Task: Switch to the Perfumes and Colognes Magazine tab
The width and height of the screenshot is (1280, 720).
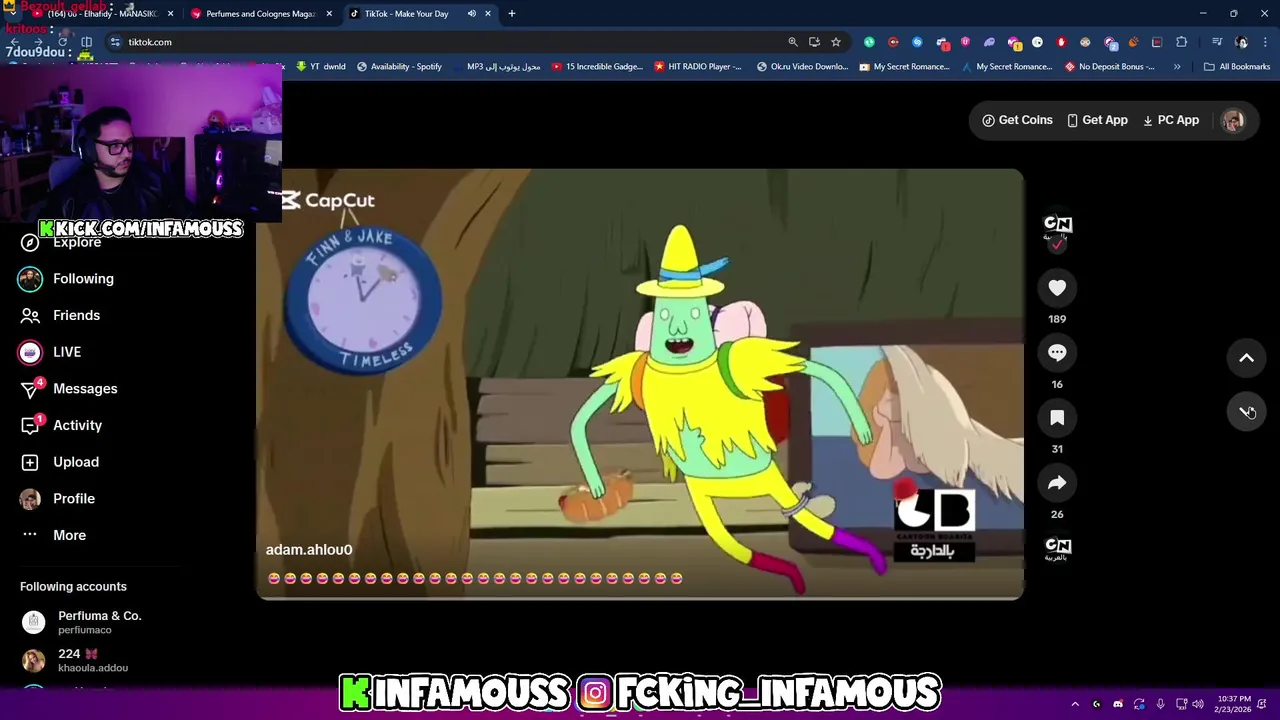Action: pos(260,14)
